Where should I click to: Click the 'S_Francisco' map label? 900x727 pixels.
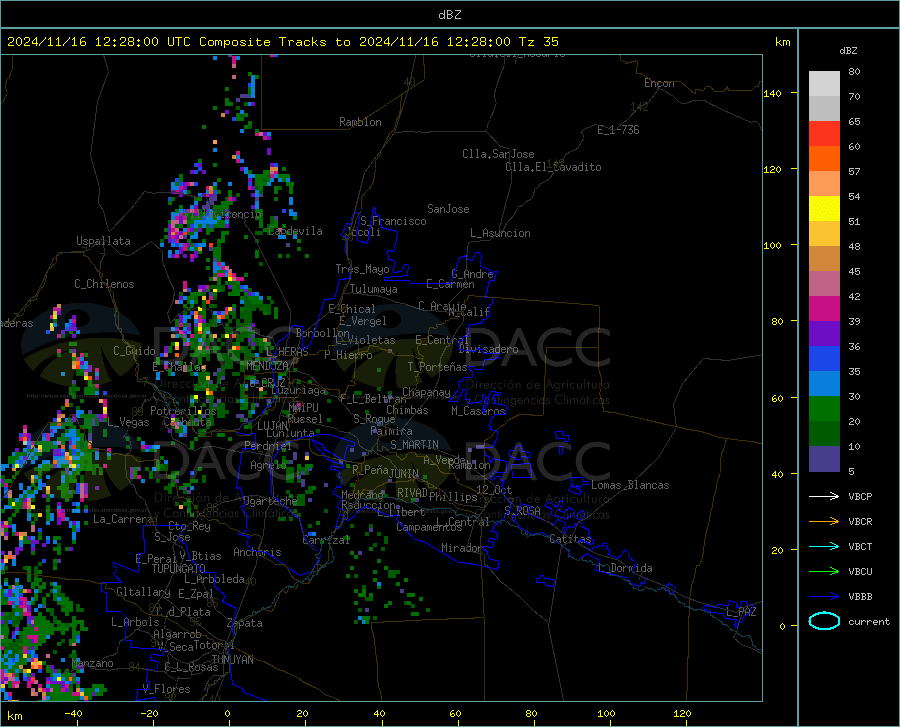click(393, 221)
